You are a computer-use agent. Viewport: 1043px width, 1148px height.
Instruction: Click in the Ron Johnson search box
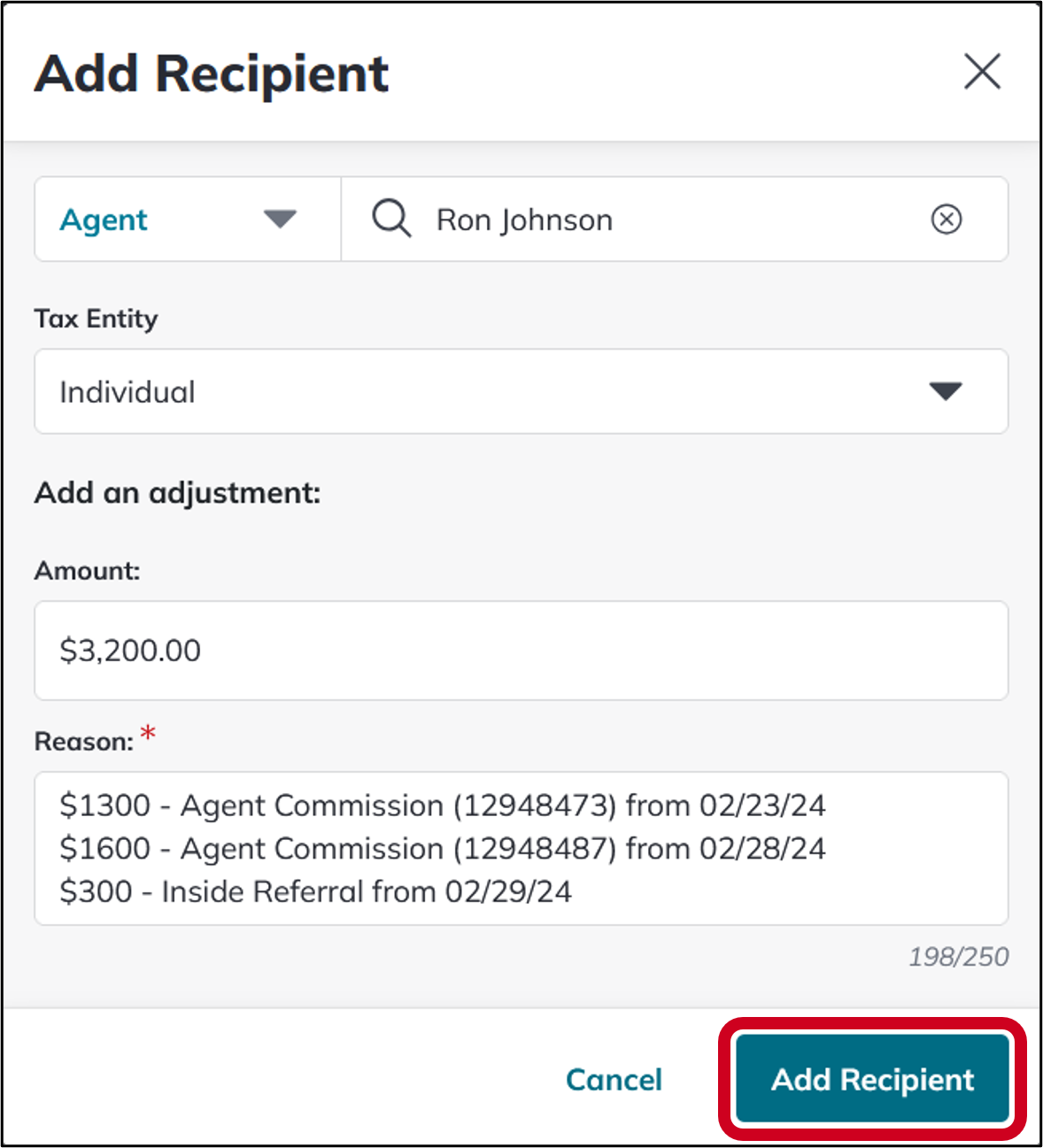[x=675, y=219]
